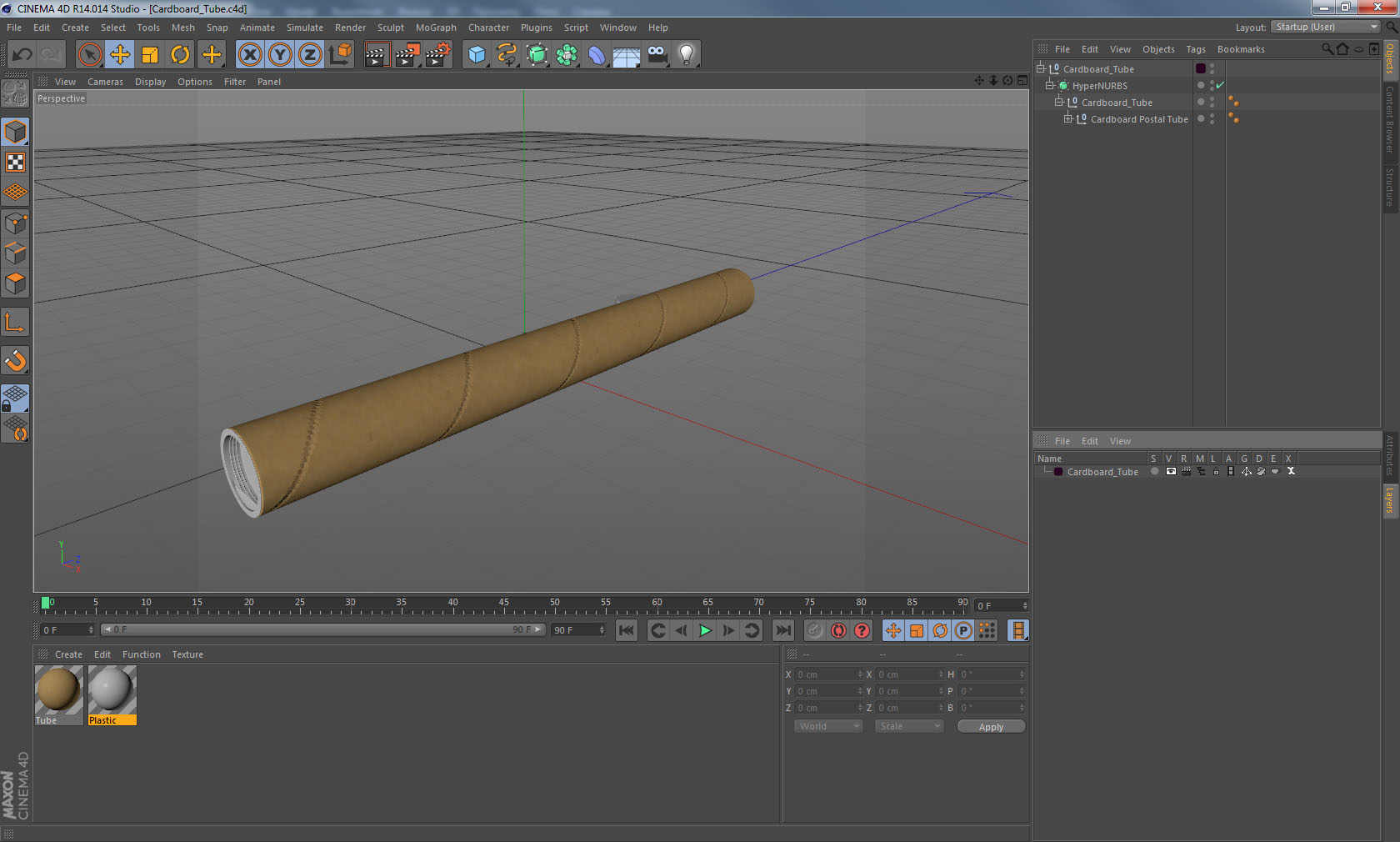Toggle Y axis lock
Screen dimensions: 1400x842
[x=280, y=55]
